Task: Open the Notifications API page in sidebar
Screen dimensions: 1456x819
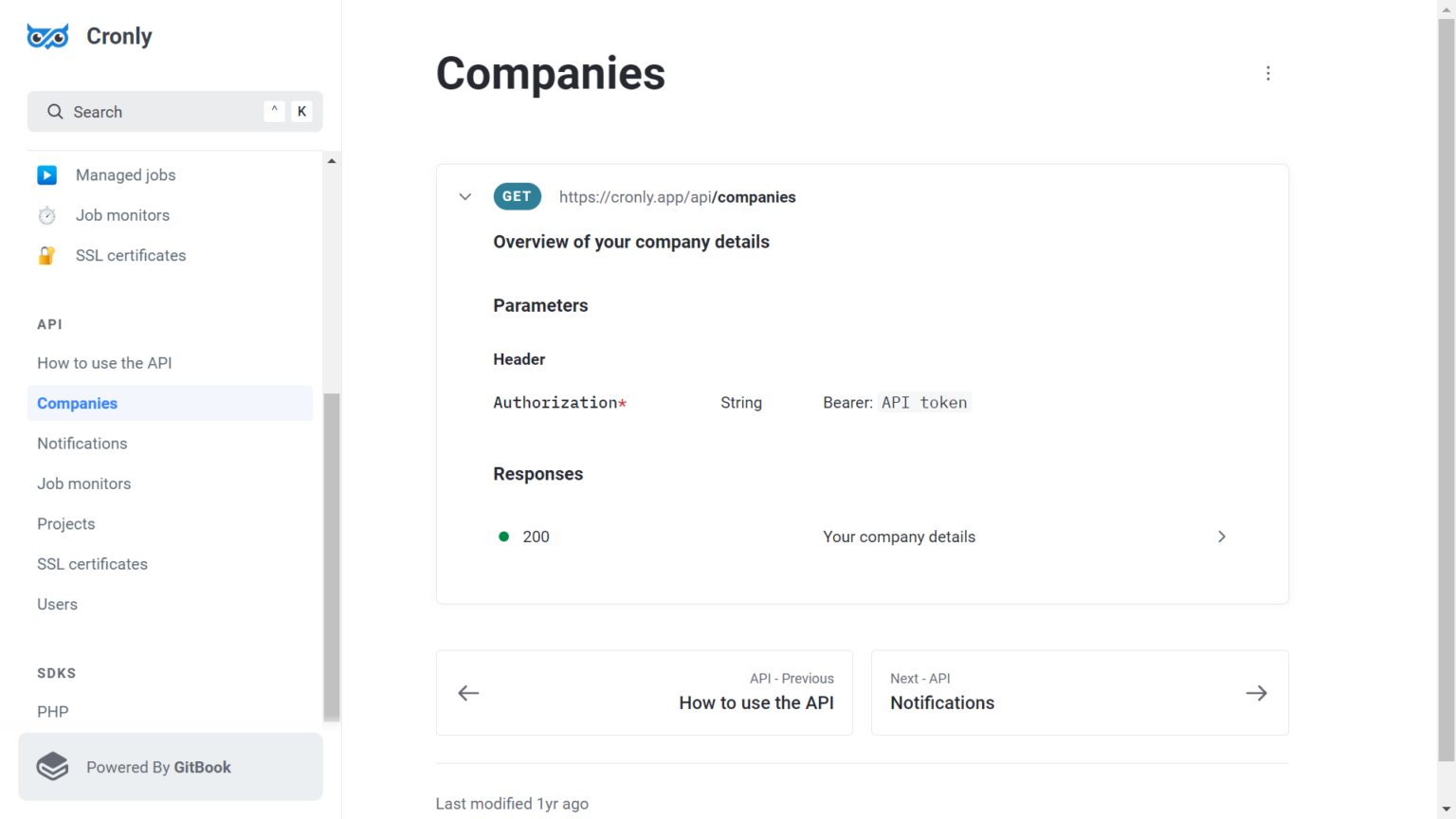Action: [x=82, y=444]
